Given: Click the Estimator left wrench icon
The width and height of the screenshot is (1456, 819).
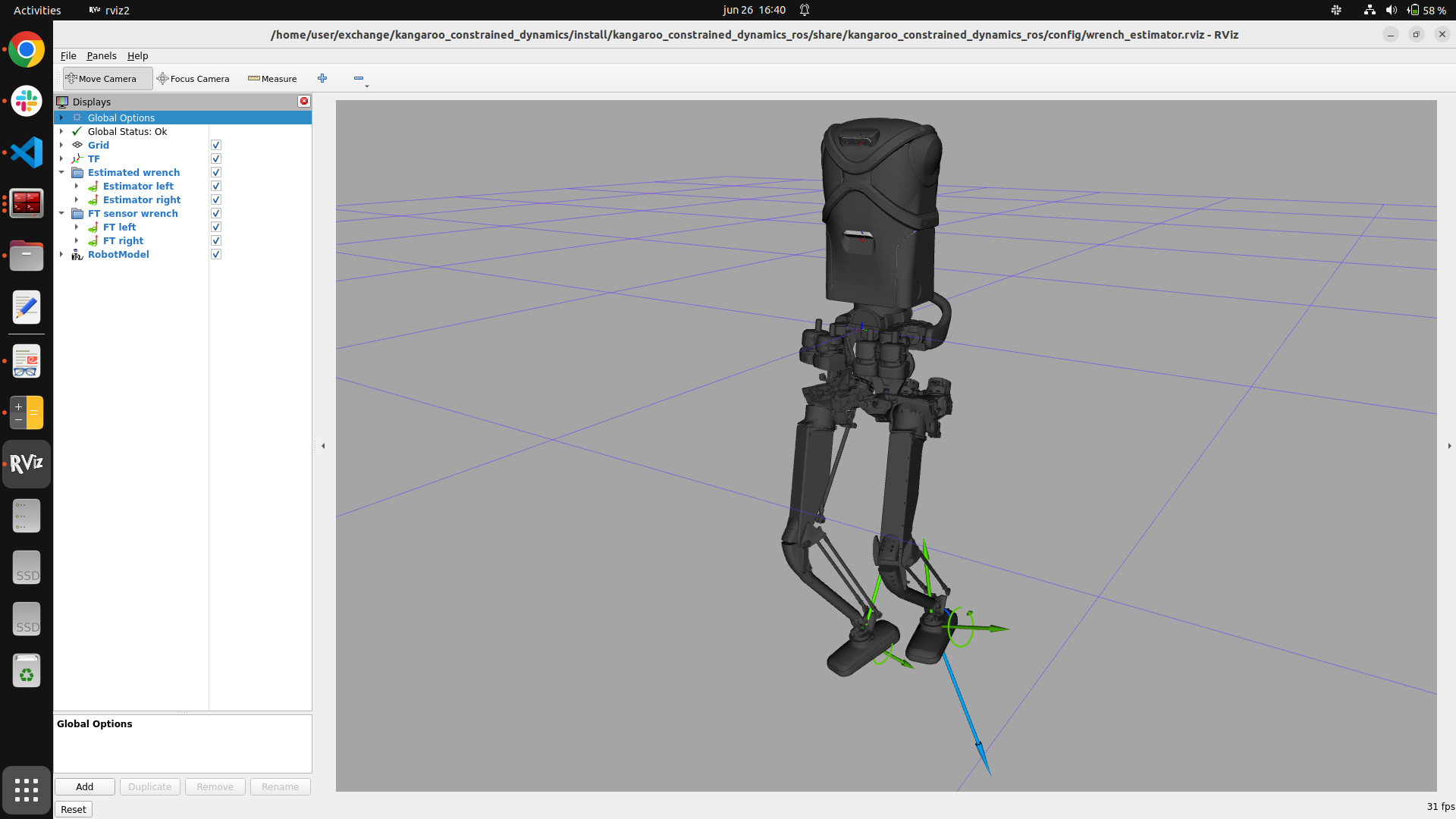Looking at the screenshot, I should [x=93, y=186].
